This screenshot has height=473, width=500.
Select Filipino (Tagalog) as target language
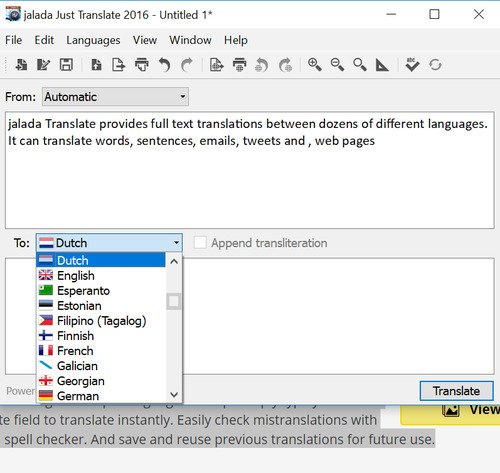101,321
